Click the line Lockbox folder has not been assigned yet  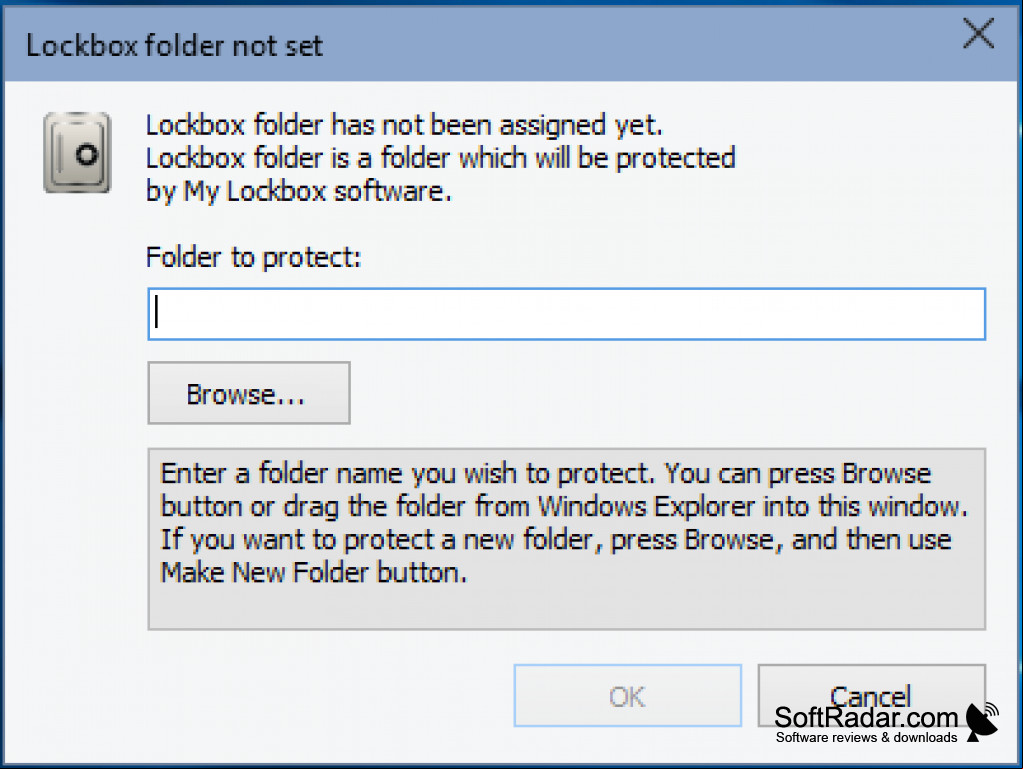(x=404, y=125)
